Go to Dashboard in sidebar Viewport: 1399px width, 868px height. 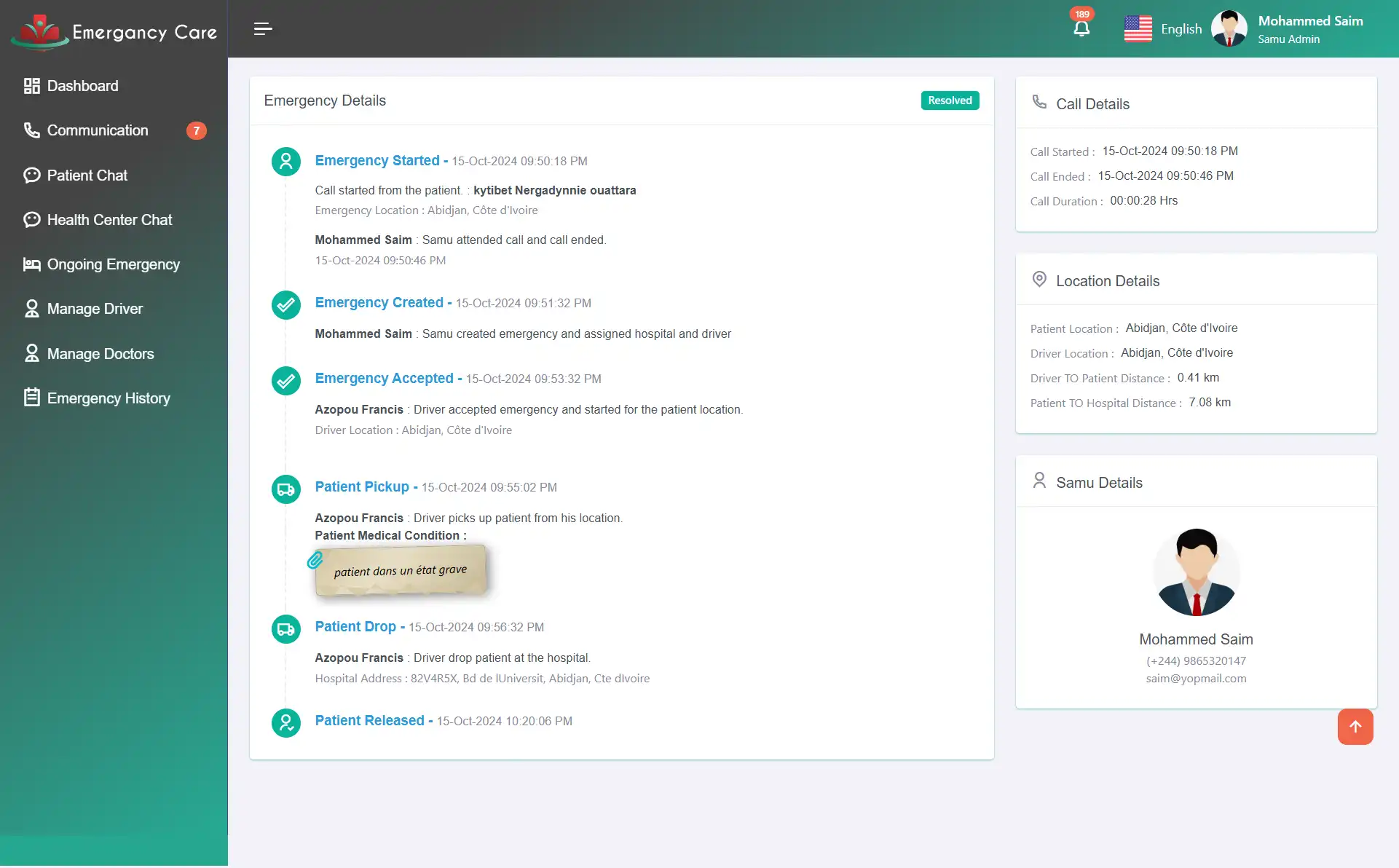point(82,86)
